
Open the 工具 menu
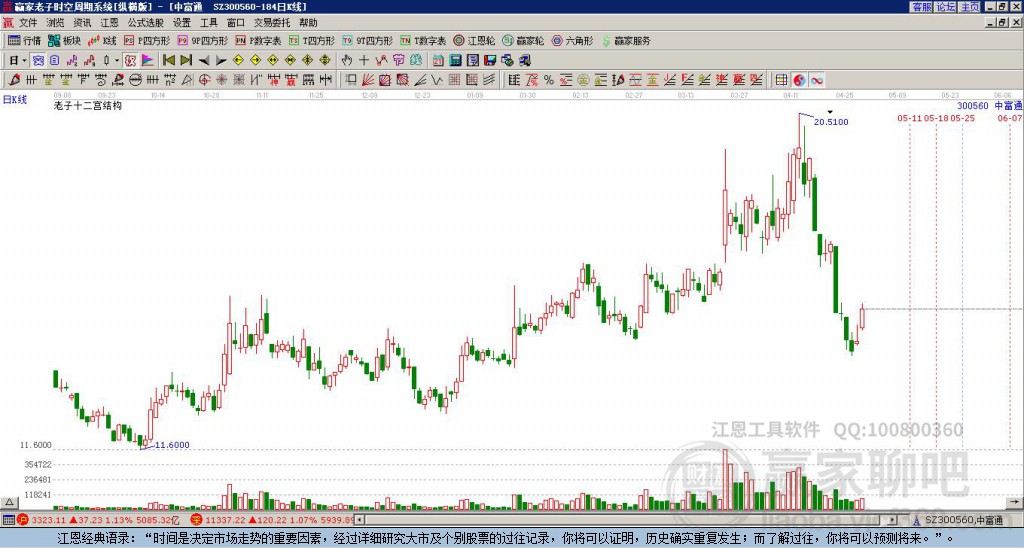pos(209,23)
